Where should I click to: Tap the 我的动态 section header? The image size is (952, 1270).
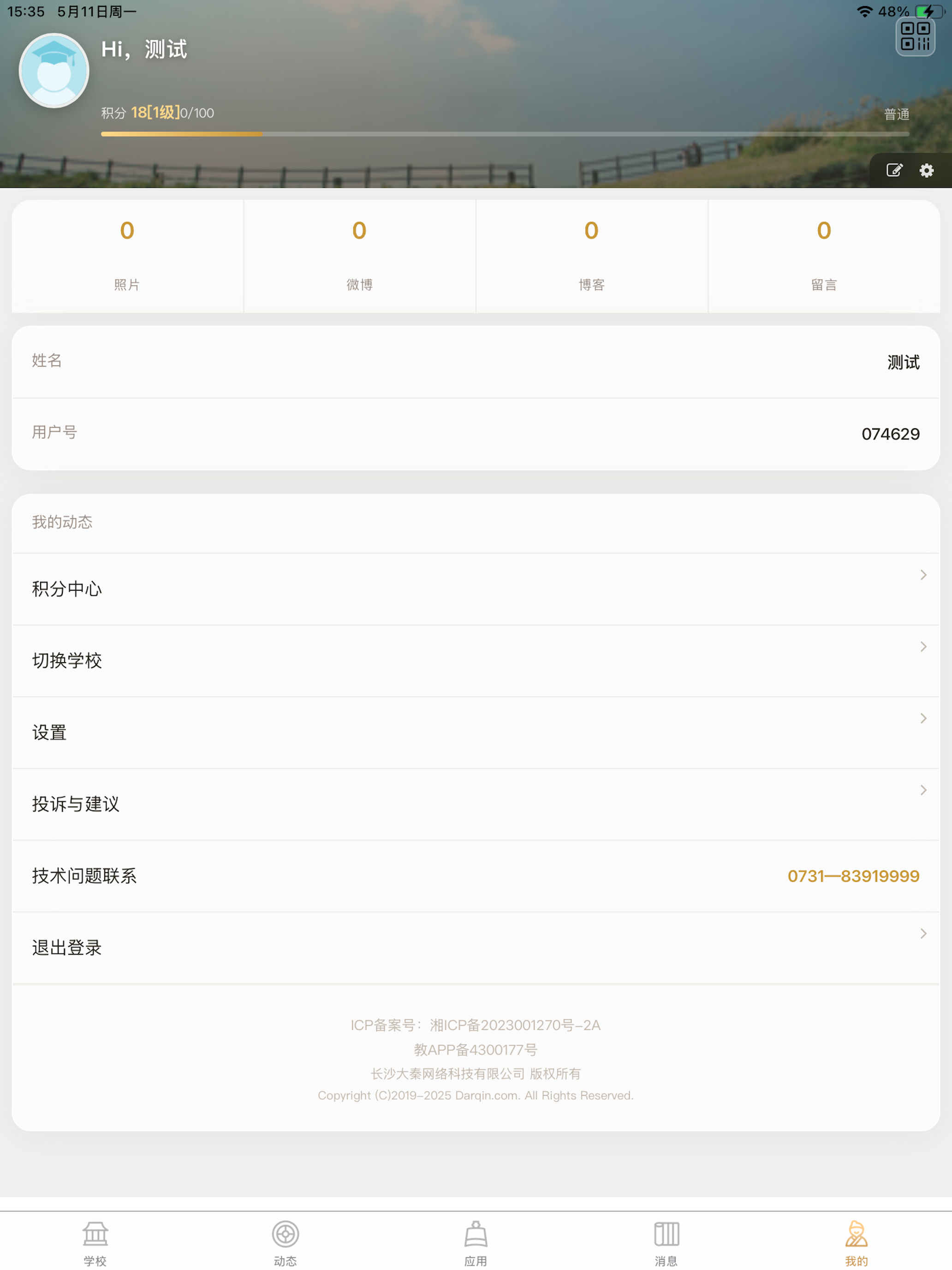click(x=62, y=522)
